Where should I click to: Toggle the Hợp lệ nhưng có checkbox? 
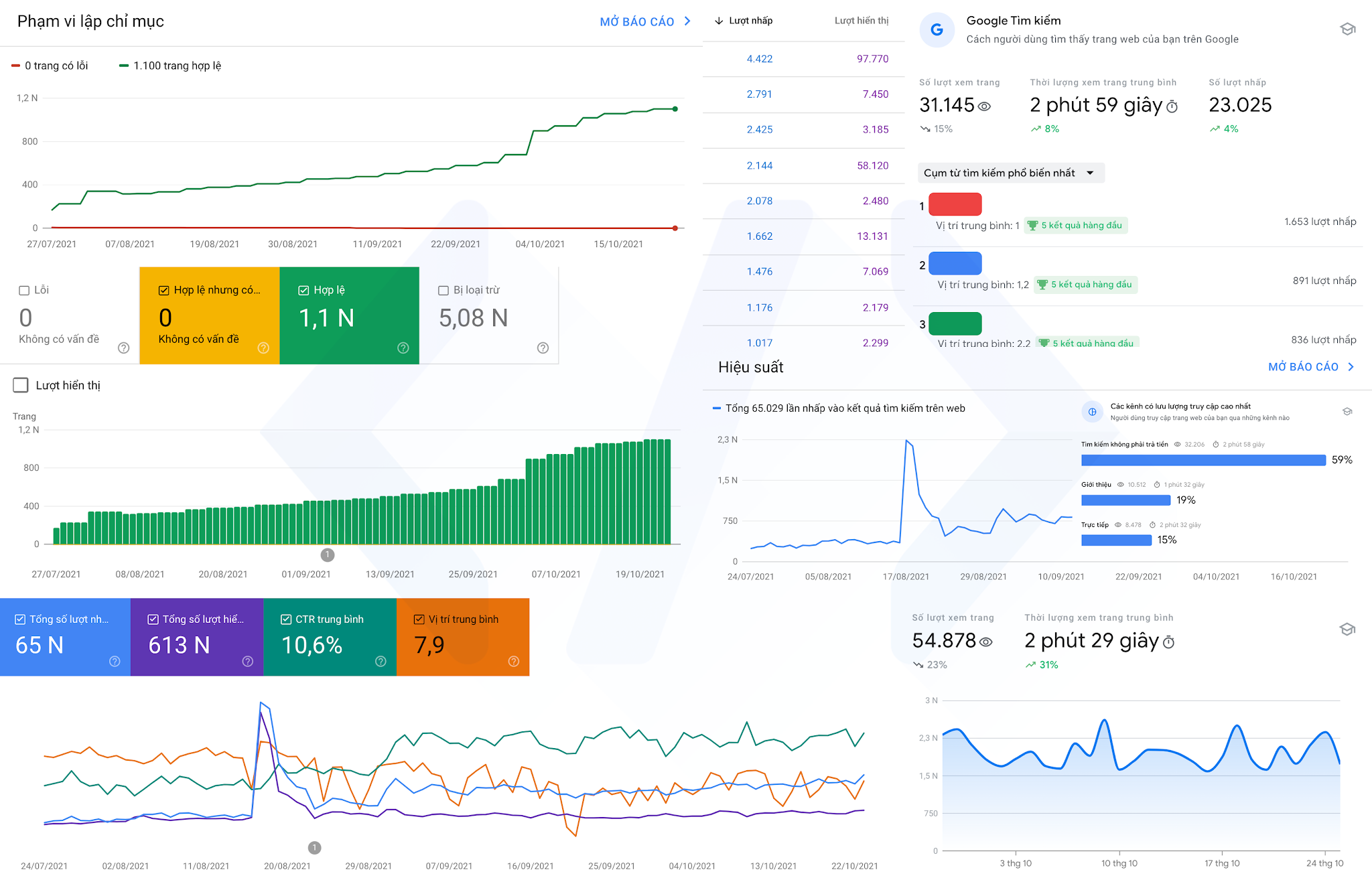pos(163,290)
